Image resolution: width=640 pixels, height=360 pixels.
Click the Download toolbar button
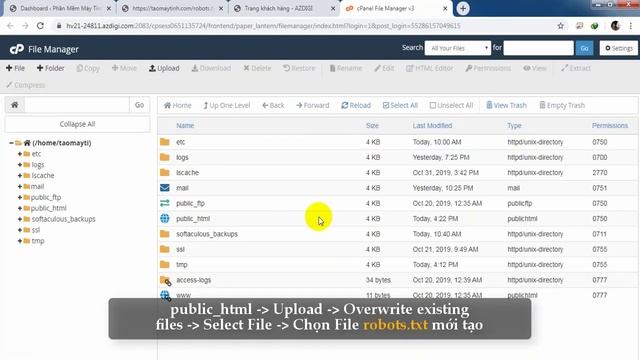point(211,68)
